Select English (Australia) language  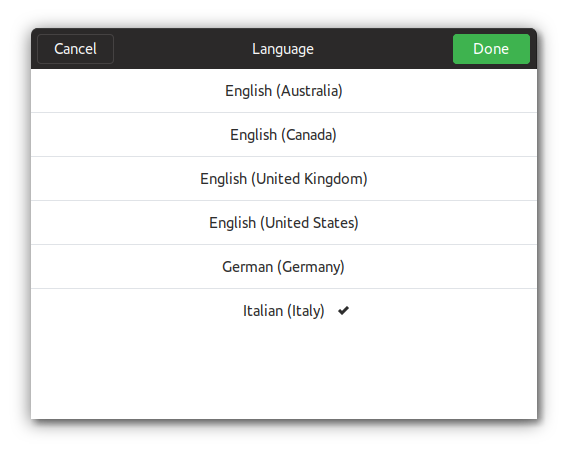tap(284, 91)
